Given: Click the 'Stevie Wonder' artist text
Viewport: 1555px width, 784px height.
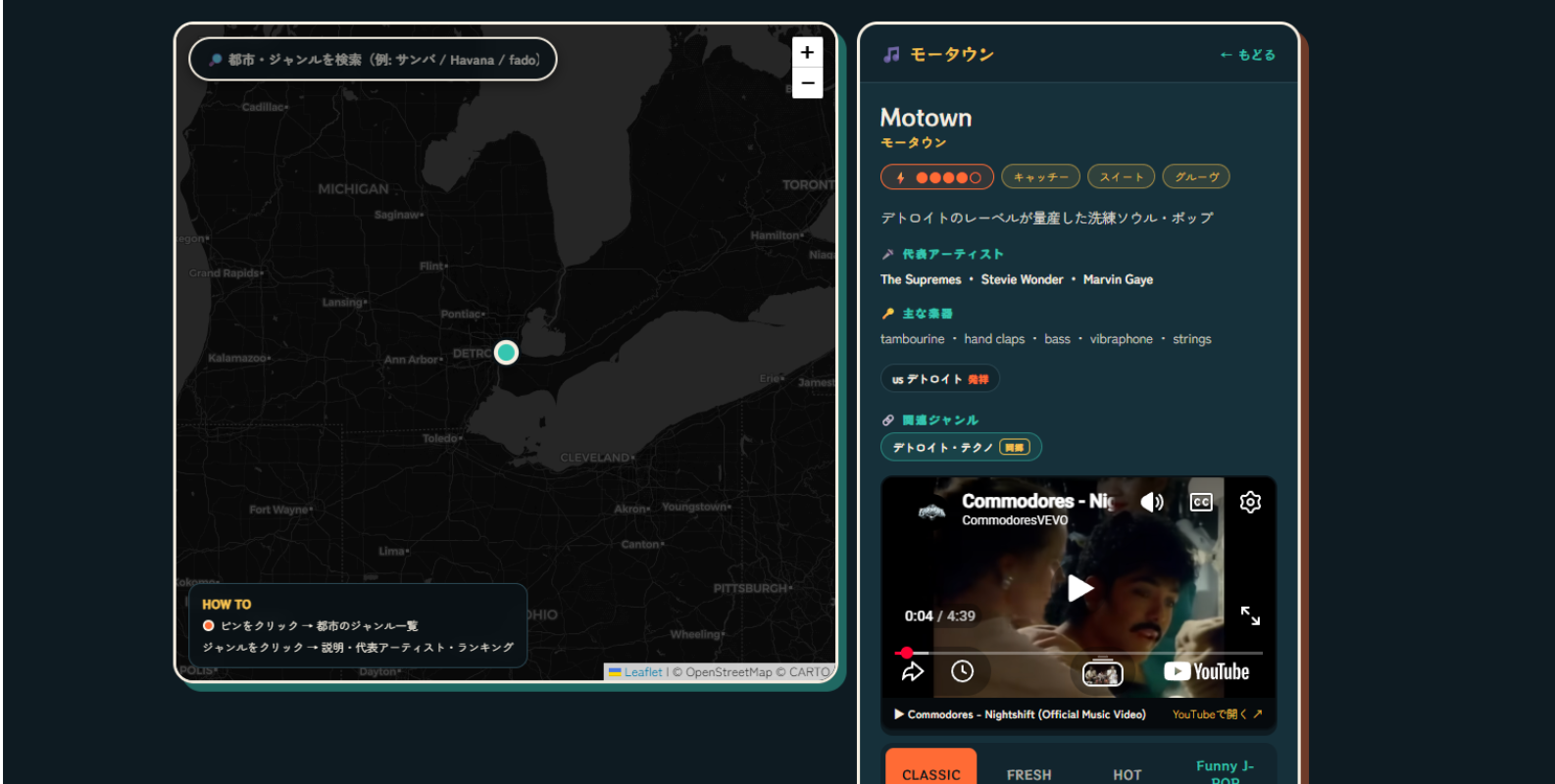Looking at the screenshot, I should [x=1022, y=279].
